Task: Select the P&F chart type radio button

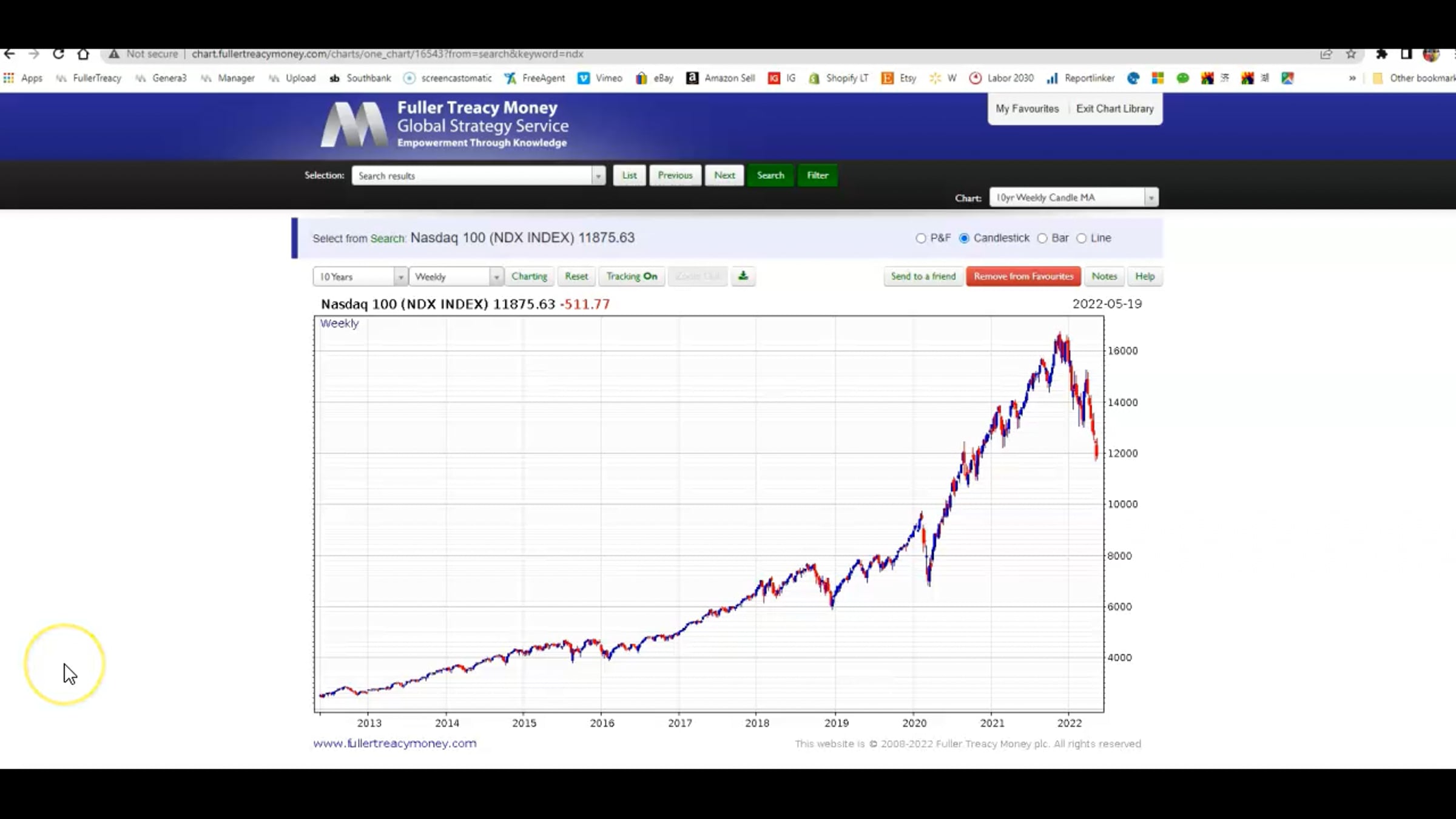Action: click(x=921, y=238)
